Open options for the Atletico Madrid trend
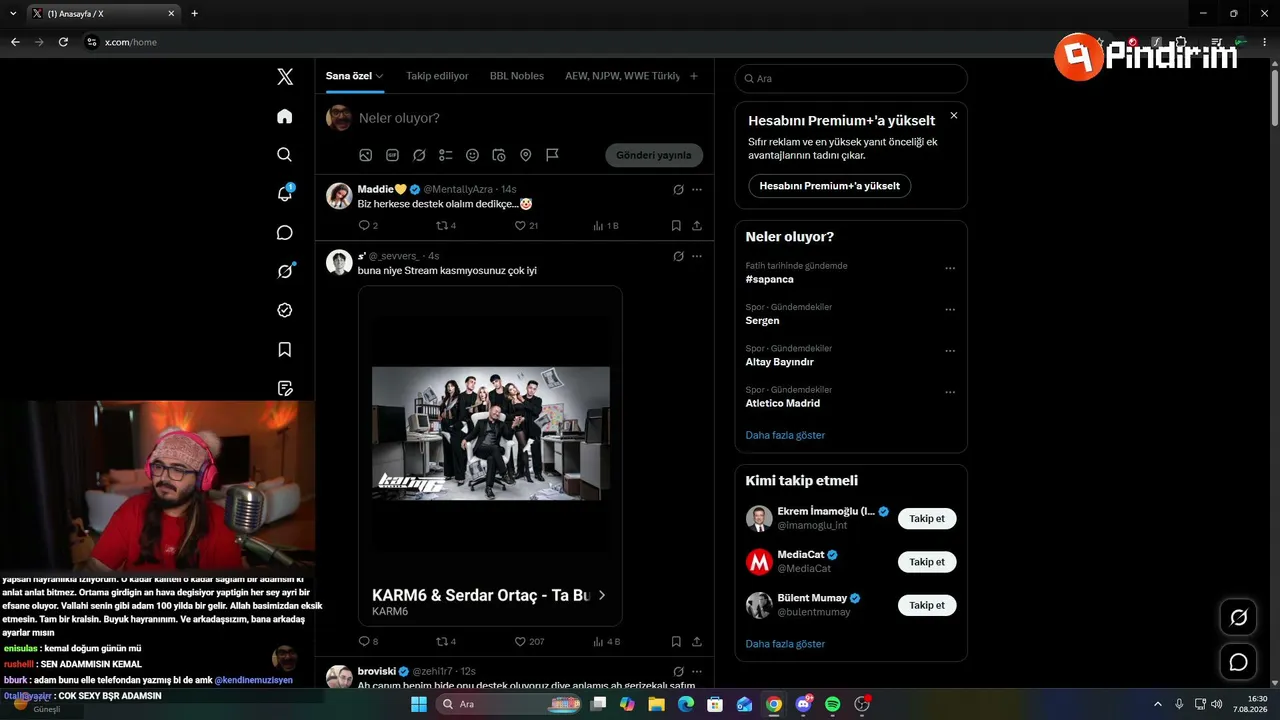 [x=950, y=392]
